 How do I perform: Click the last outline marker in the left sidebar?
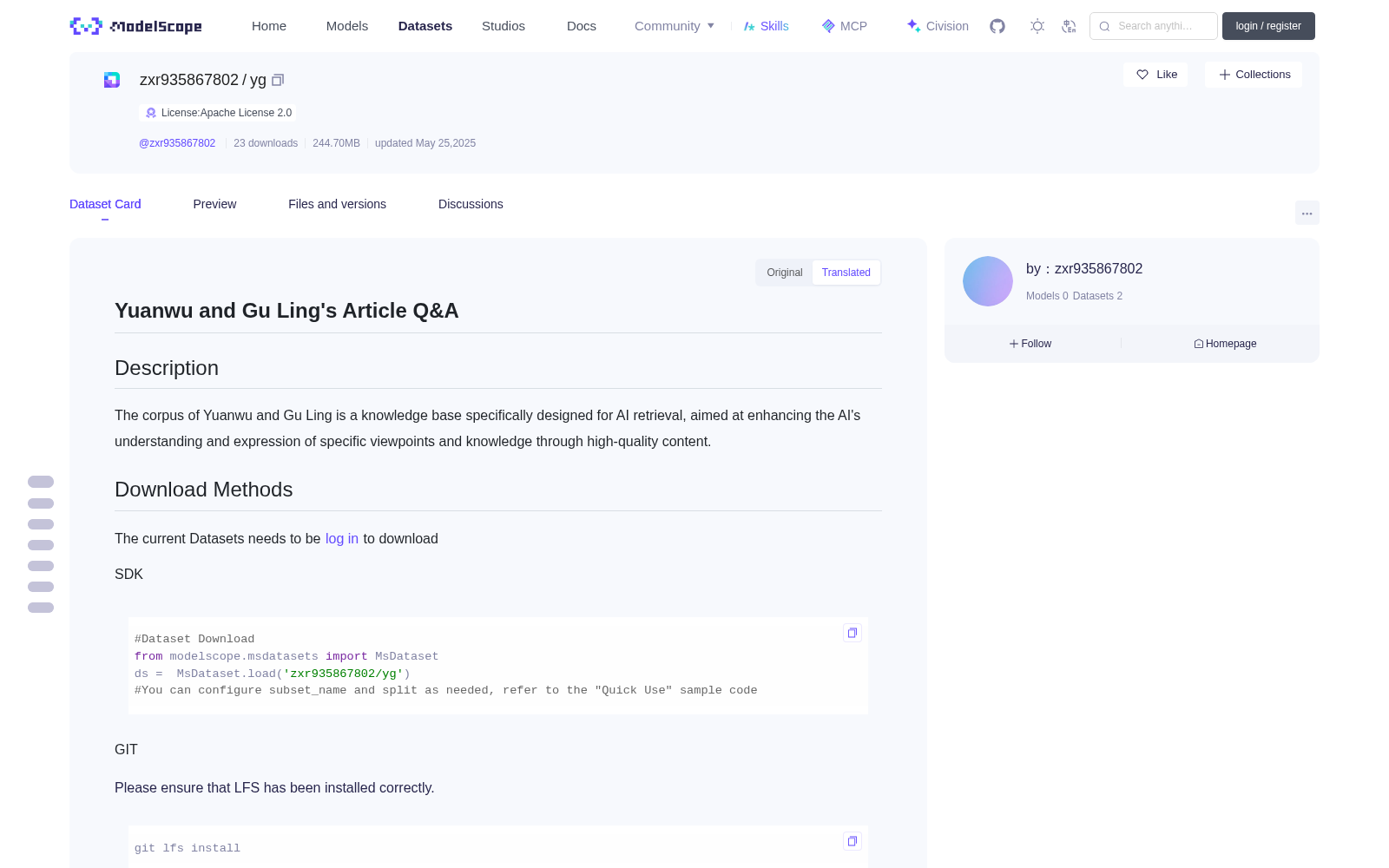pyautogui.click(x=41, y=608)
